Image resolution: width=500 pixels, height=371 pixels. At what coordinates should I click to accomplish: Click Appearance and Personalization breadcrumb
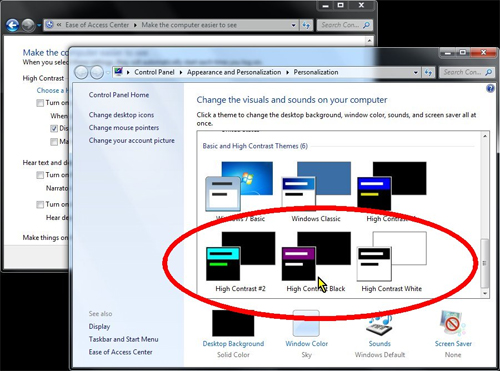point(234,72)
